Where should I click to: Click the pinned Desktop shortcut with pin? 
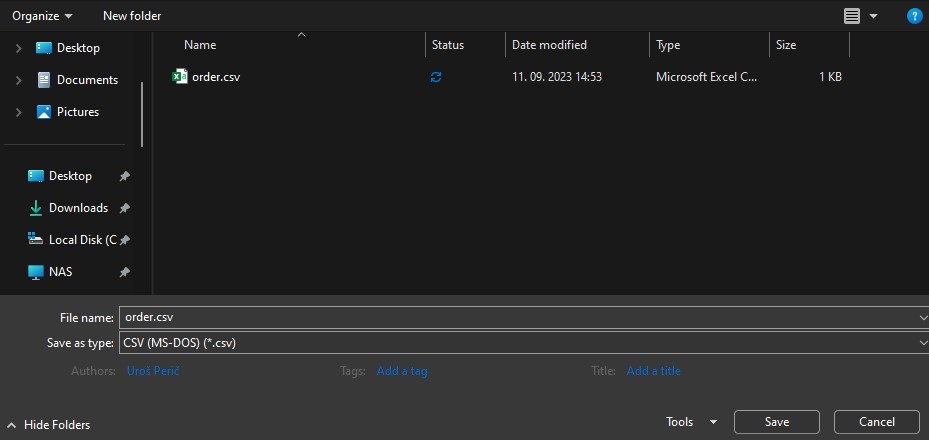(70, 176)
